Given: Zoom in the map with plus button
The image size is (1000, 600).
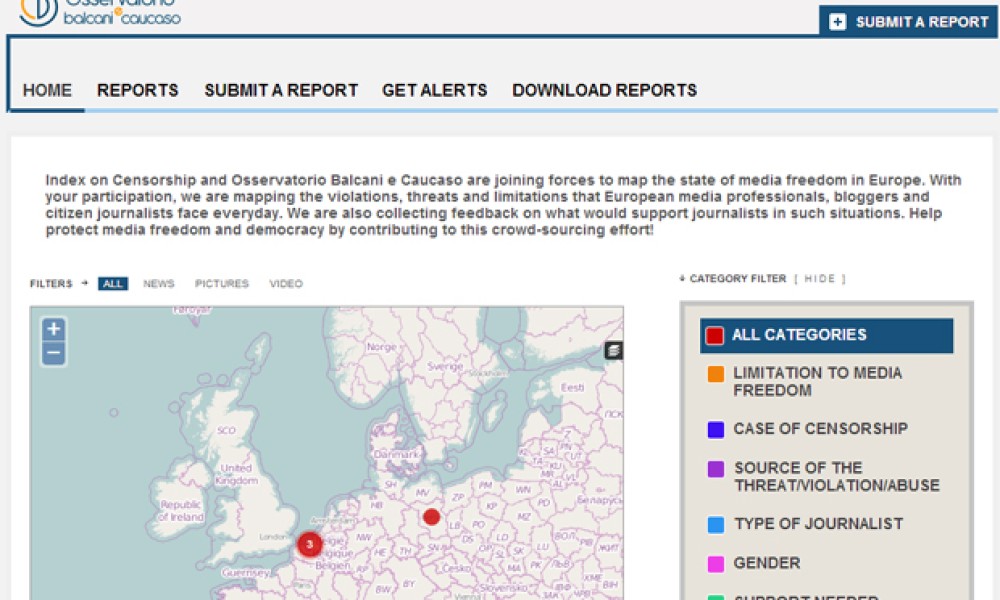Looking at the screenshot, I should point(54,329).
